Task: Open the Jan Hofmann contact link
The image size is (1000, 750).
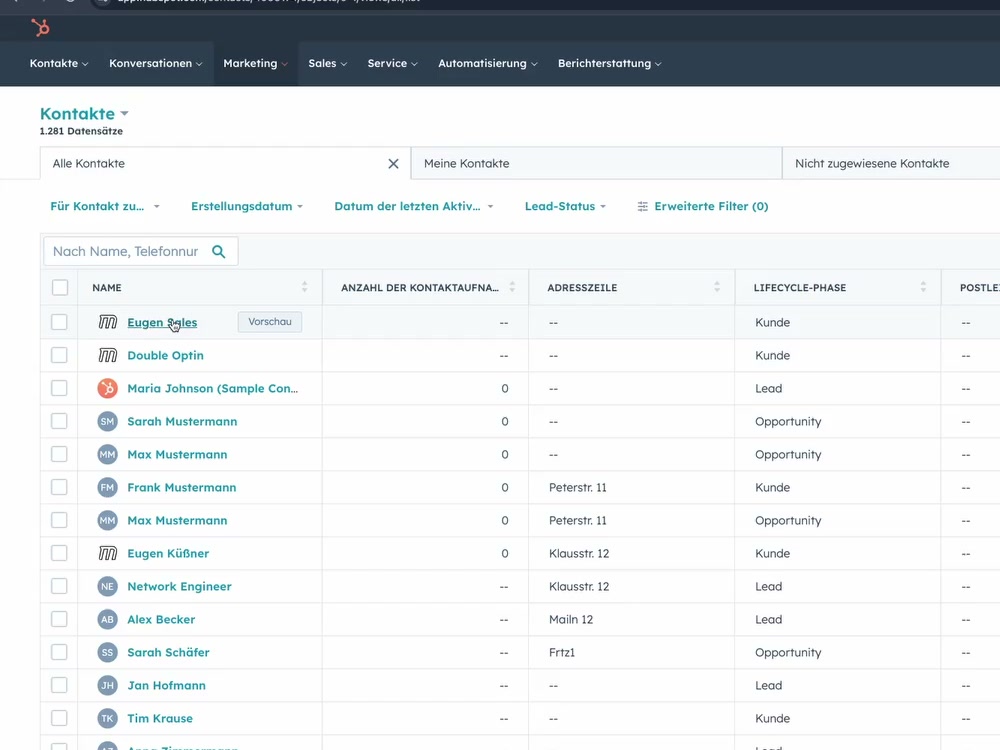Action: tap(166, 685)
